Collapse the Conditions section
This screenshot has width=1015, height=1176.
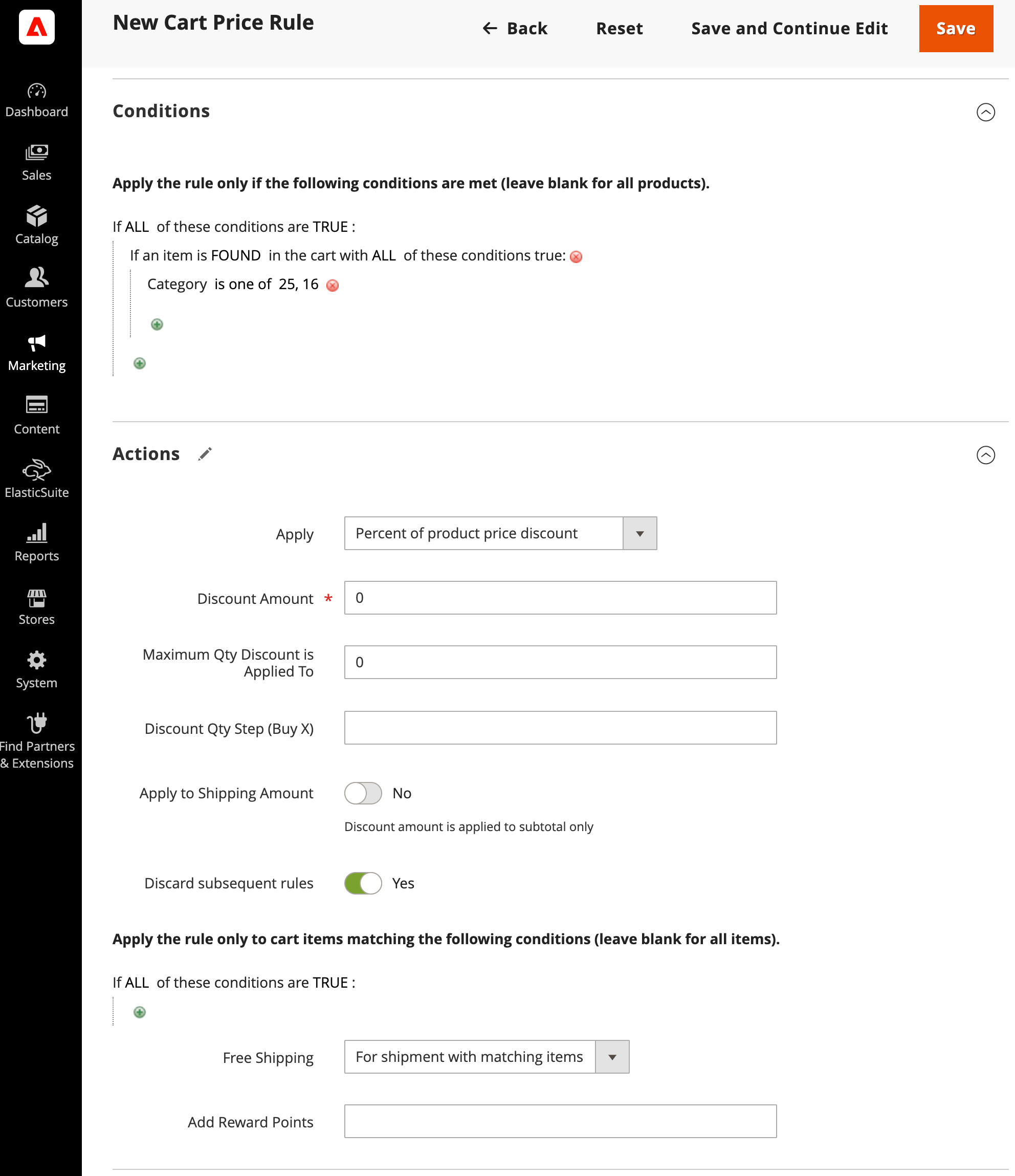(x=985, y=113)
